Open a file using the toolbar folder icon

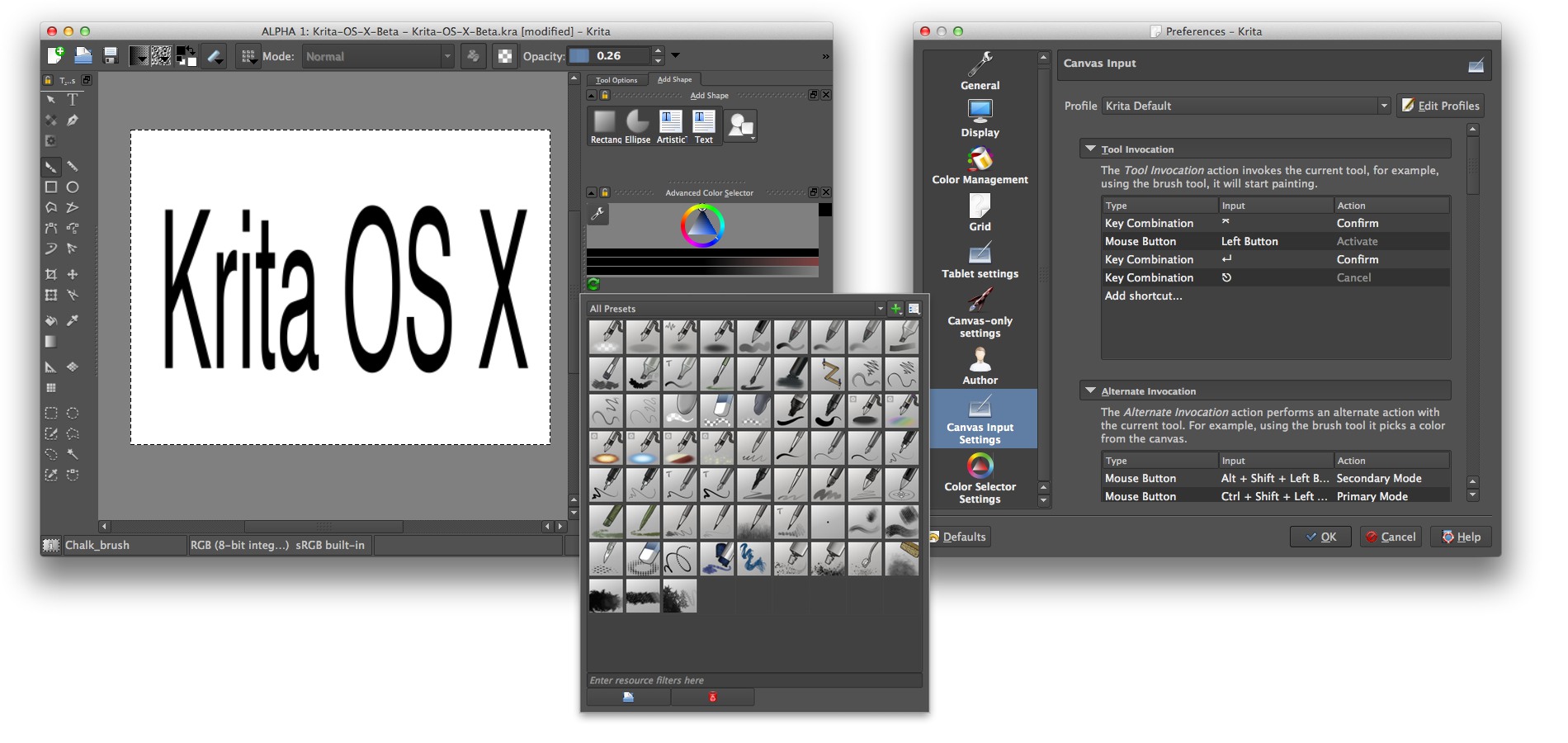click(x=83, y=56)
